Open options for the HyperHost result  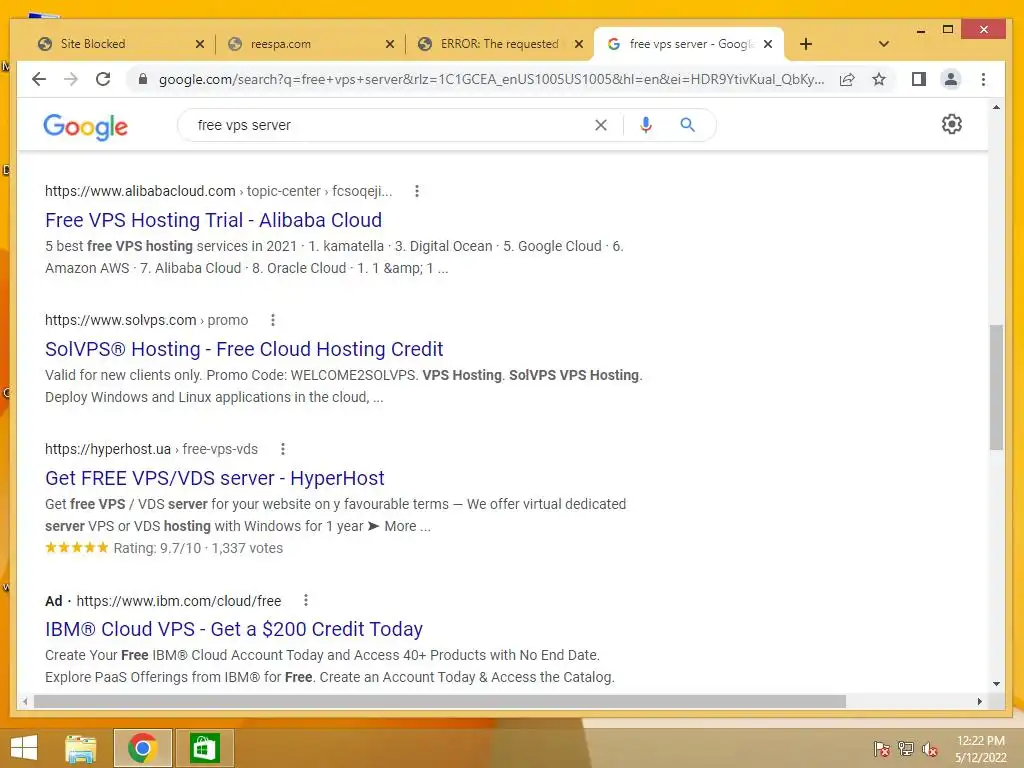click(x=283, y=449)
